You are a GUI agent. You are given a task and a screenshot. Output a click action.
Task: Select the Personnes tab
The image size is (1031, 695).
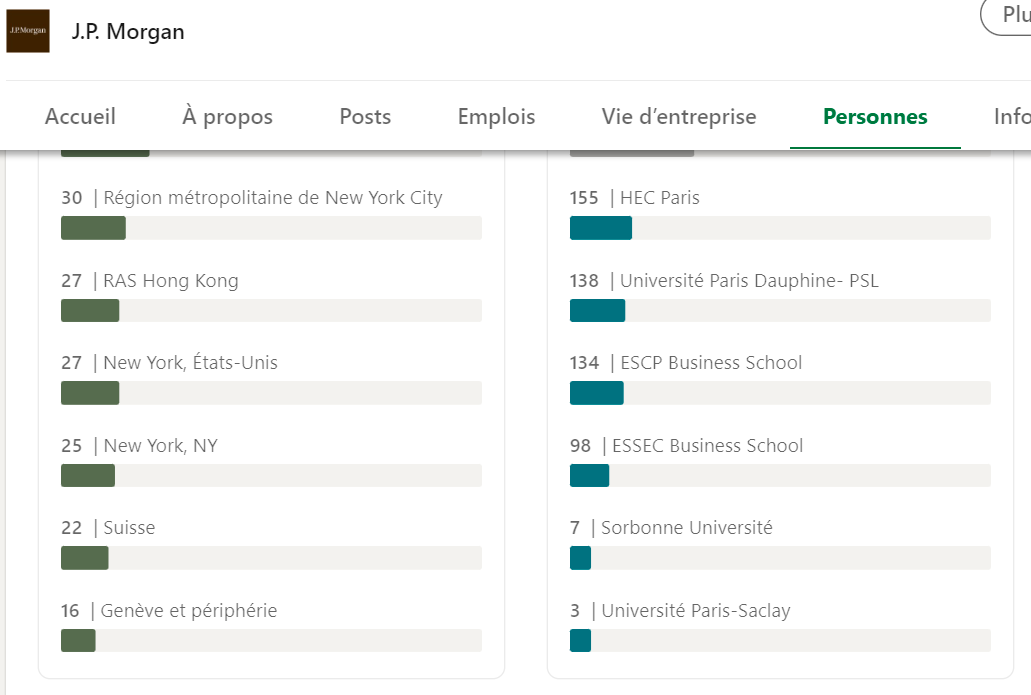[x=875, y=116]
